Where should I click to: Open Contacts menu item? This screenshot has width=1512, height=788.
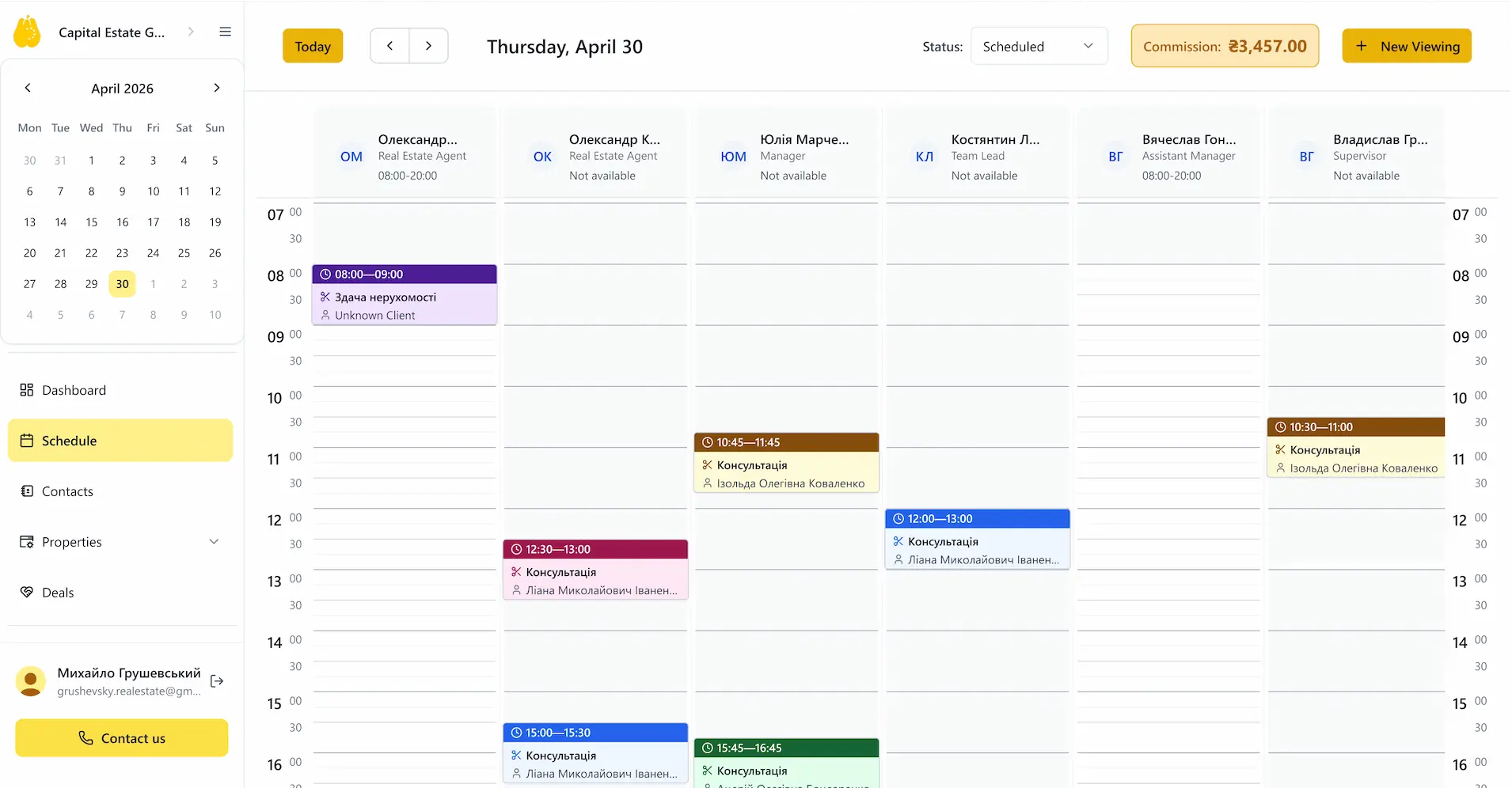click(x=120, y=491)
